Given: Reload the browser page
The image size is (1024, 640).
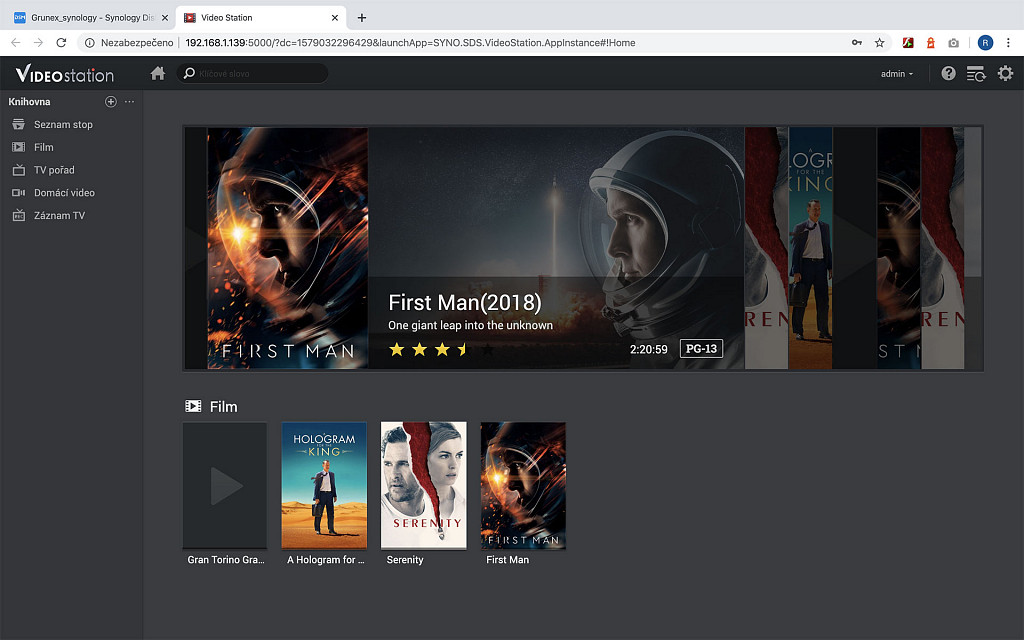Looking at the screenshot, I should point(62,43).
